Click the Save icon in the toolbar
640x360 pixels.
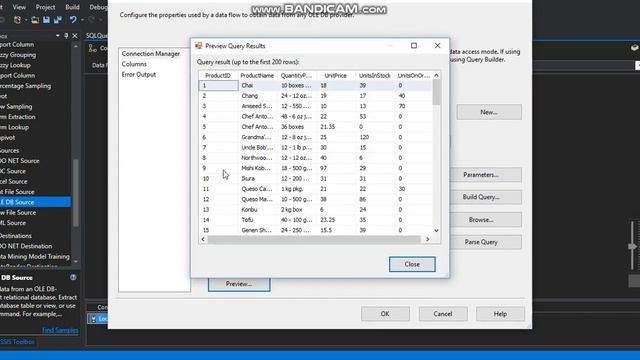point(46,20)
